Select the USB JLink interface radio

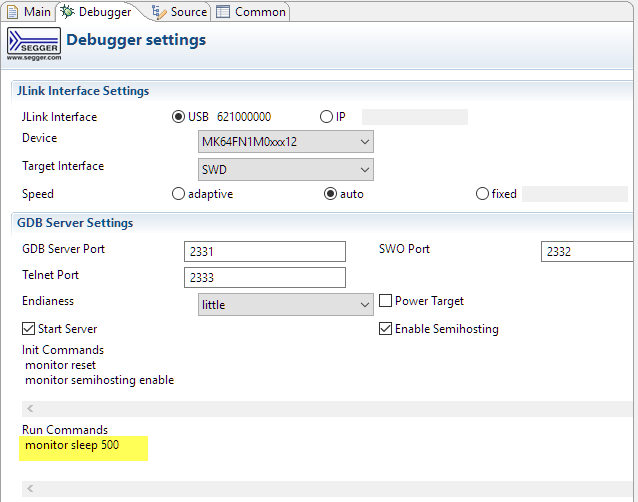180,117
